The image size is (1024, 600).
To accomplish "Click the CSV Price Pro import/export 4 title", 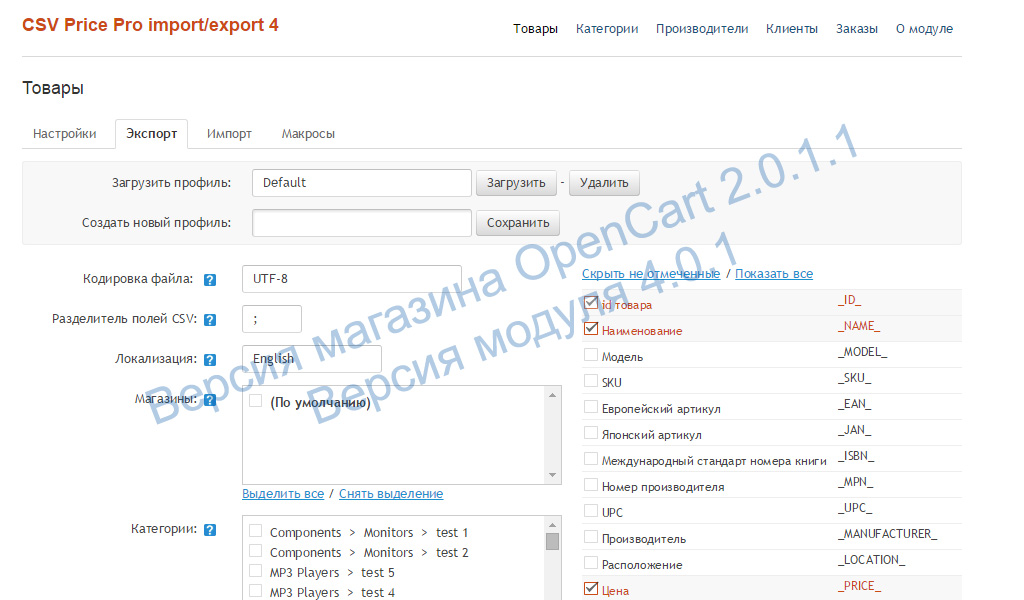I will [150, 25].
